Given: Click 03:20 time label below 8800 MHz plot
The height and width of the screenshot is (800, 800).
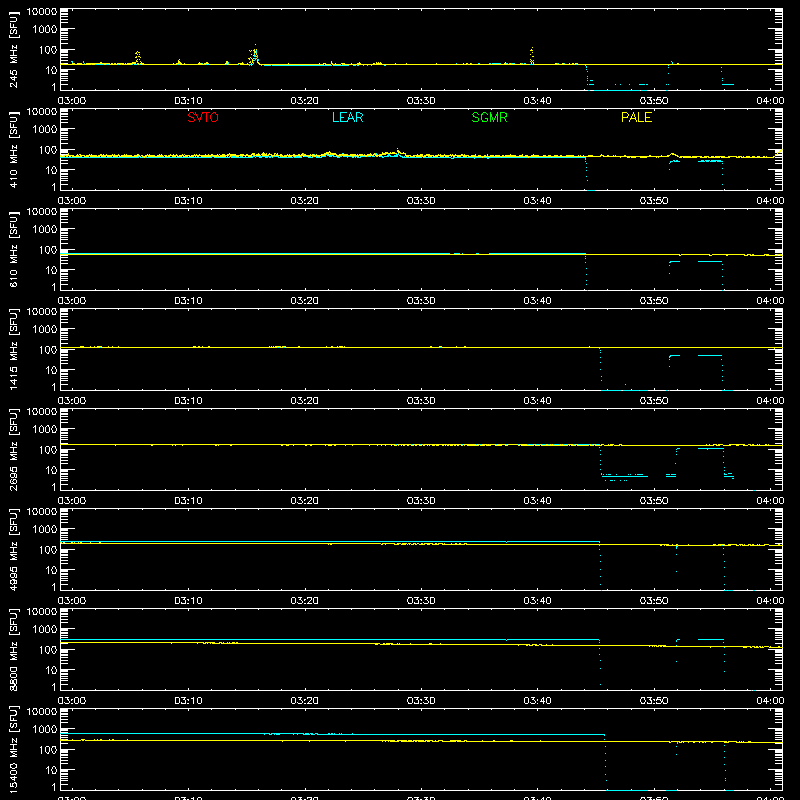Looking at the screenshot, I should 305,701.
